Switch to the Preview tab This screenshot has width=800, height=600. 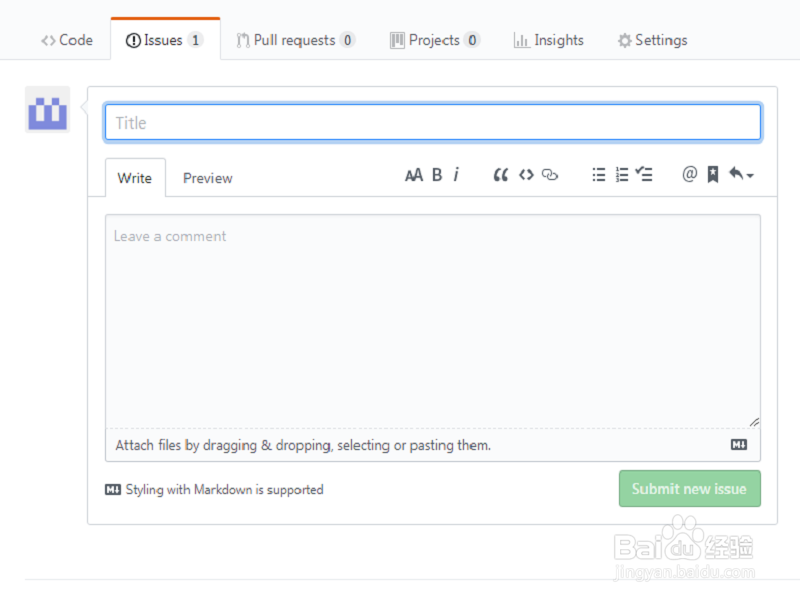click(207, 178)
